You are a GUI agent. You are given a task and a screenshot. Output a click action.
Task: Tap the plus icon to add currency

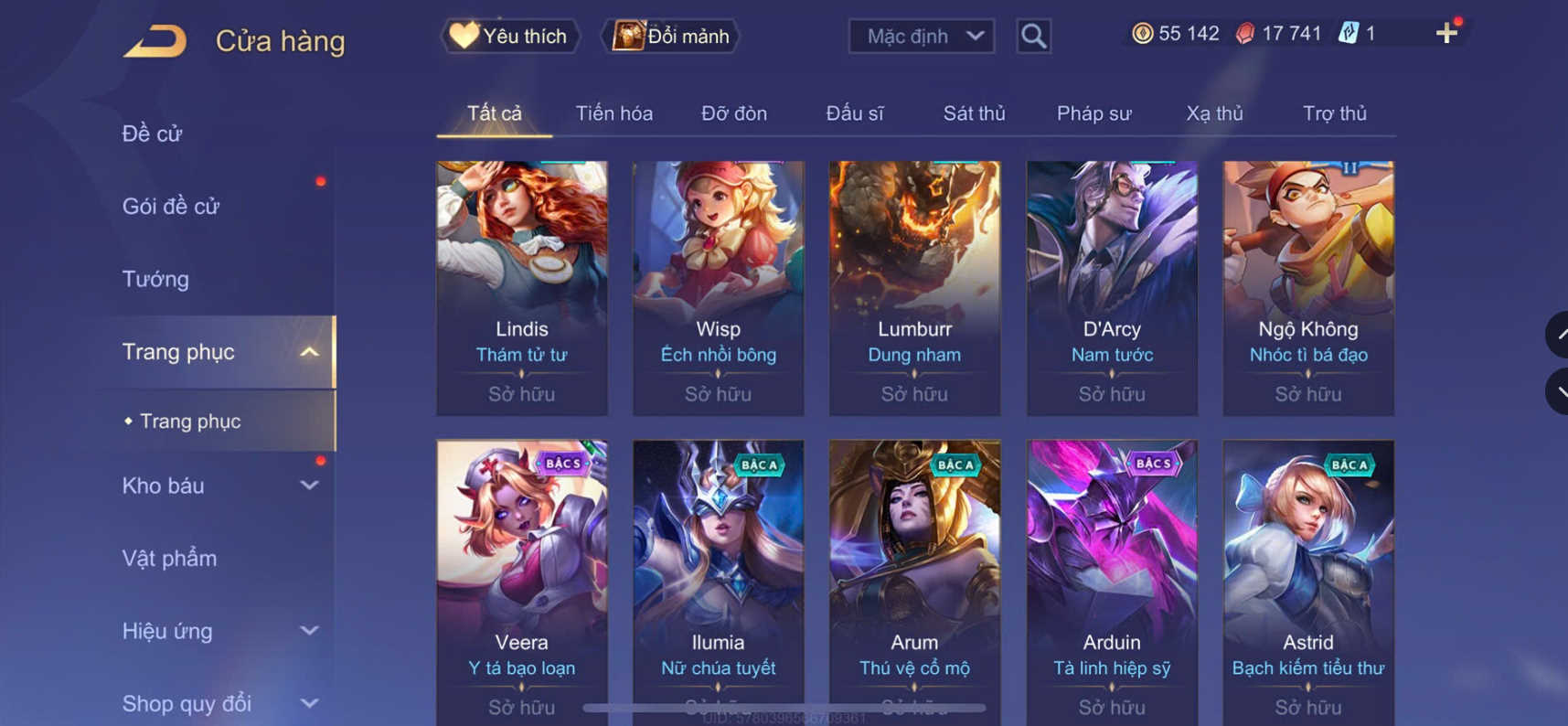click(x=1446, y=34)
